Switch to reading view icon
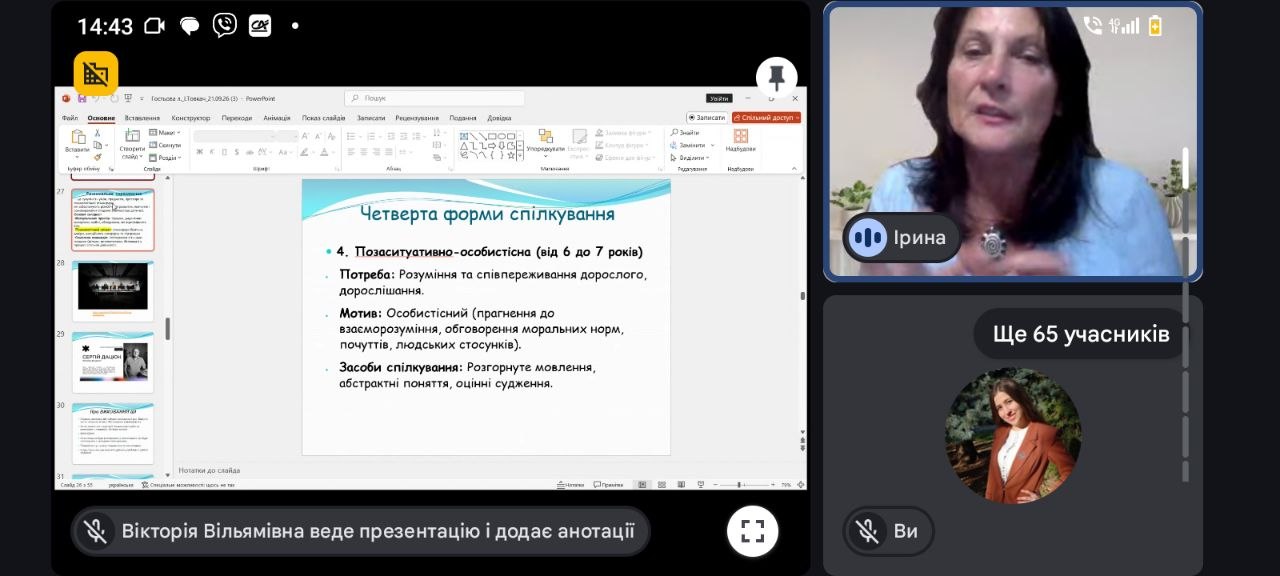This screenshot has width=1280, height=576. pyautogui.click(x=680, y=484)
